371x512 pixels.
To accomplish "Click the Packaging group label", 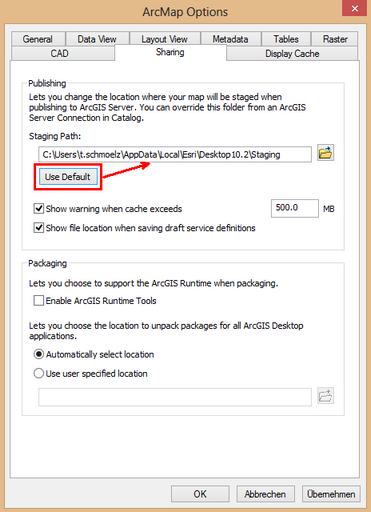I will (47, 263).
